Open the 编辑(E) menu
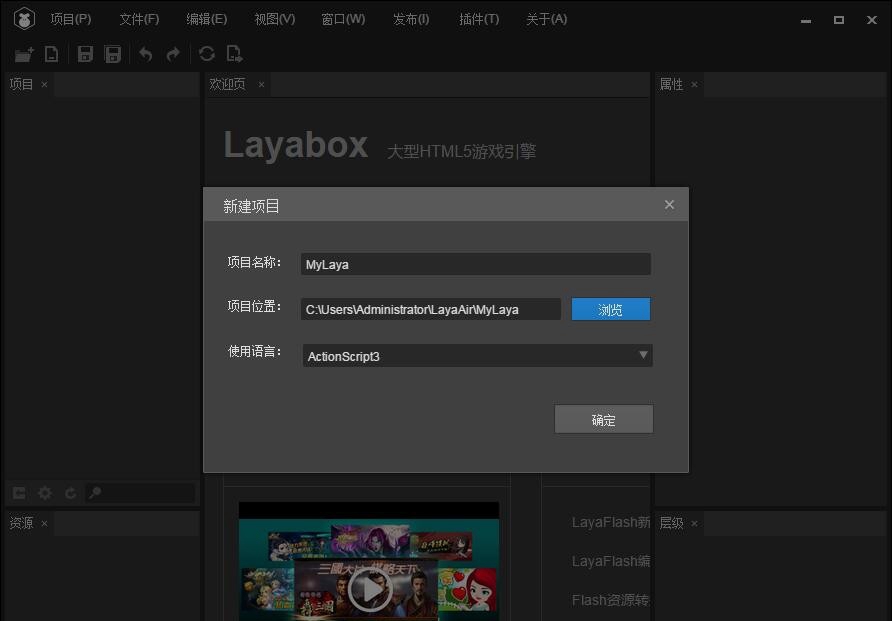Screen dimensions: 892x621 pyautogui.click(x=207, y=19)
